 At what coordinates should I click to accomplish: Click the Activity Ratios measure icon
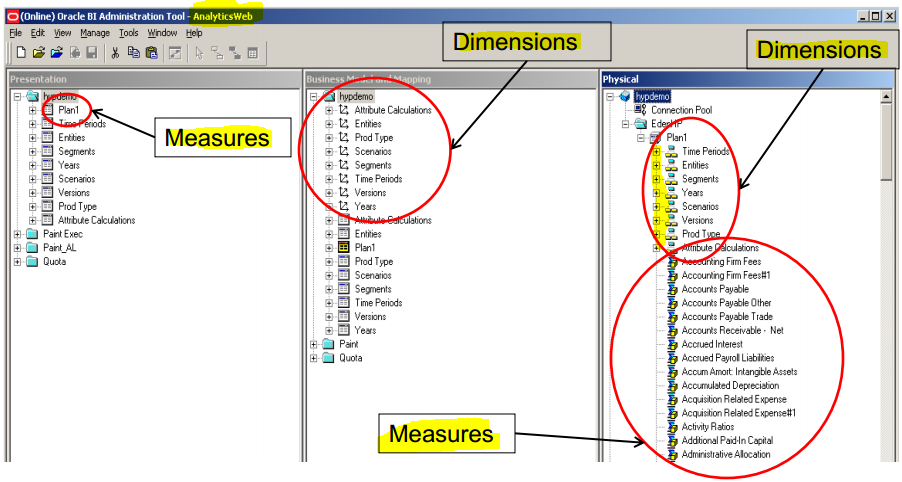pyautogui.click(x=671, y=427)
